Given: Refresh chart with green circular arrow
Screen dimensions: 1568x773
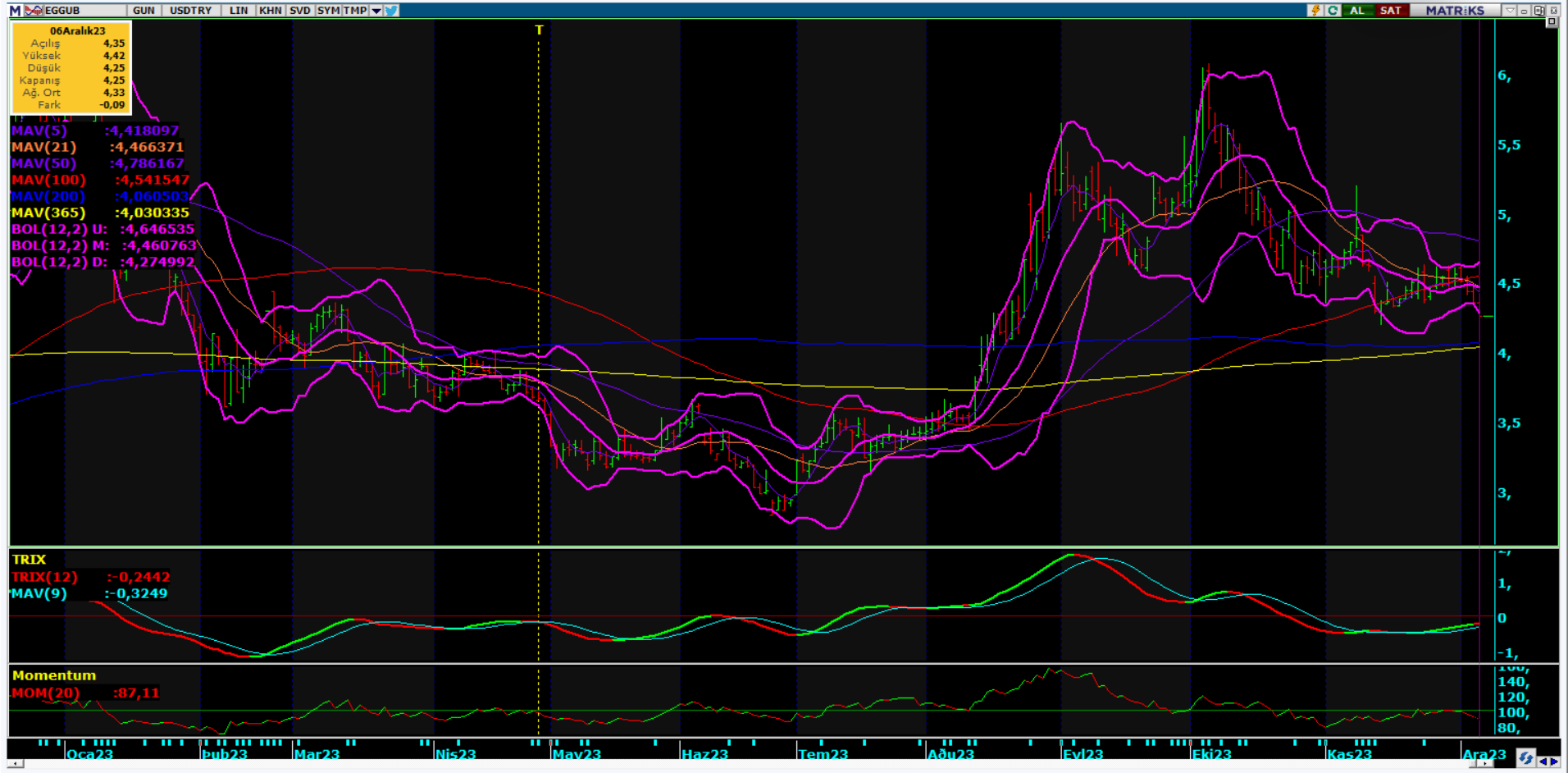Looking at the screenshot, I should (1333, 10).
